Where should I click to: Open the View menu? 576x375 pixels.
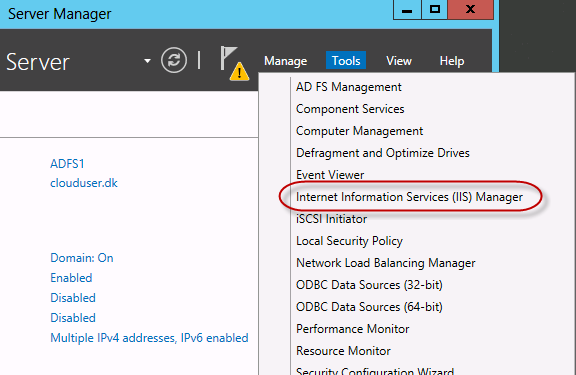pyautogui.click(x=399, y=61)
